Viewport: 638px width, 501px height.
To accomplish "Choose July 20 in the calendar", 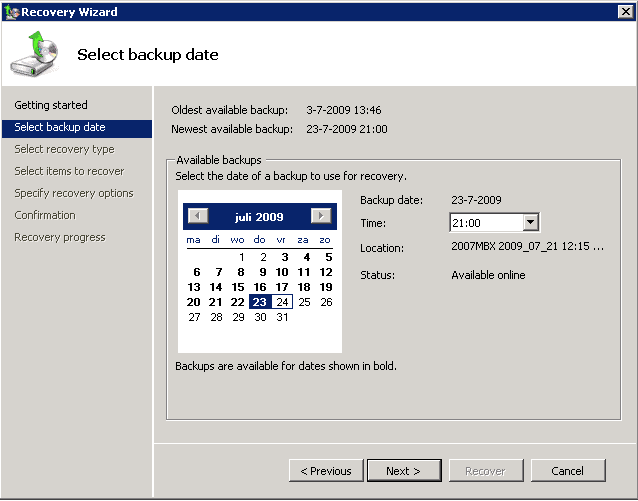I will (x=194, y=302).
